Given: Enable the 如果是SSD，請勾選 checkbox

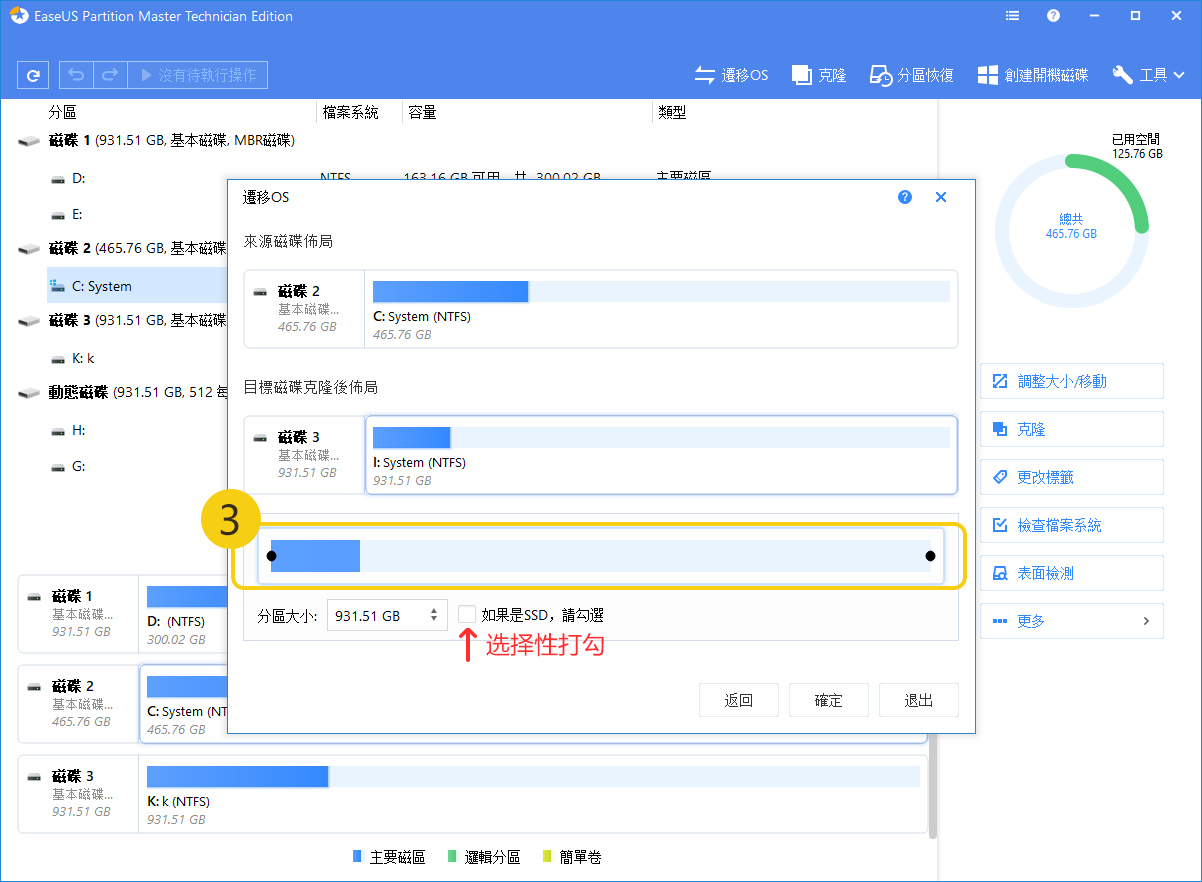Looking at the screenshot, I should [x=467, y=614].
